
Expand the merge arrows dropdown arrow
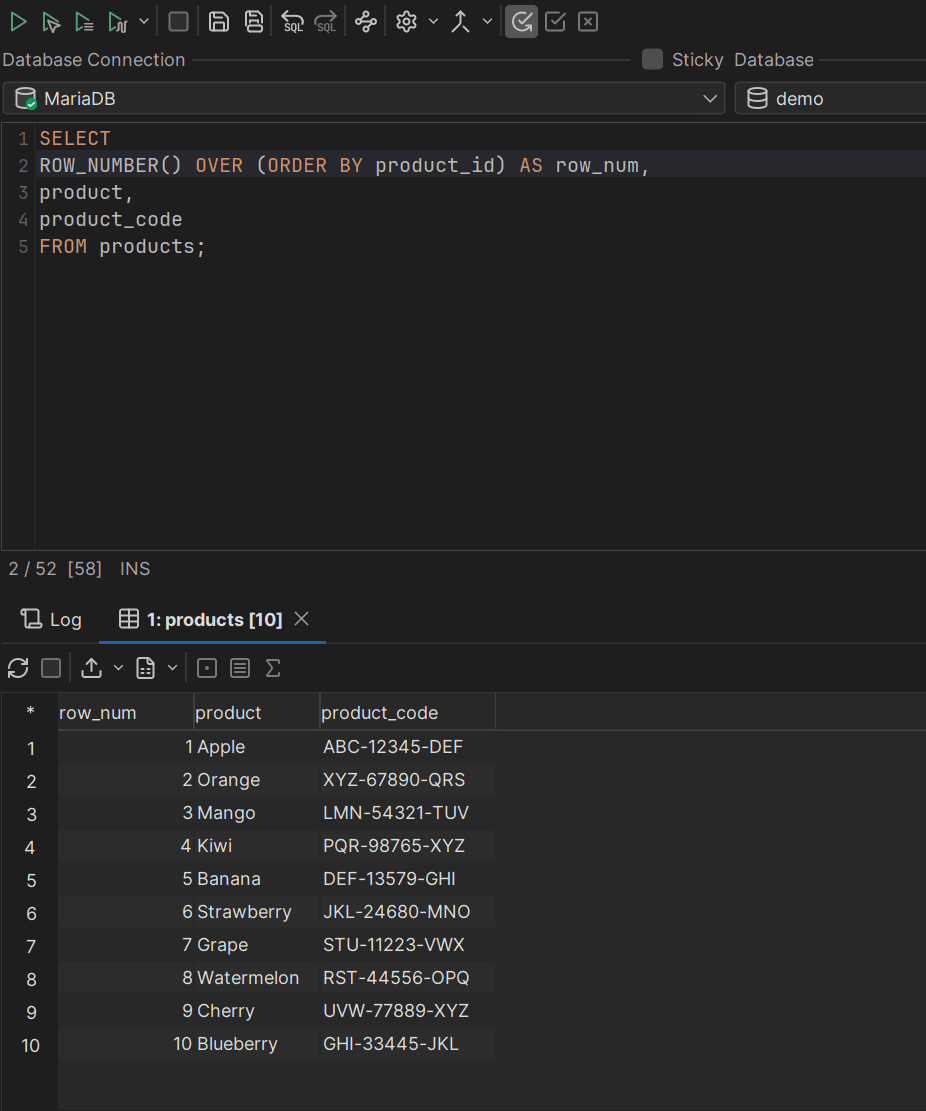click(x=487, y=21)
